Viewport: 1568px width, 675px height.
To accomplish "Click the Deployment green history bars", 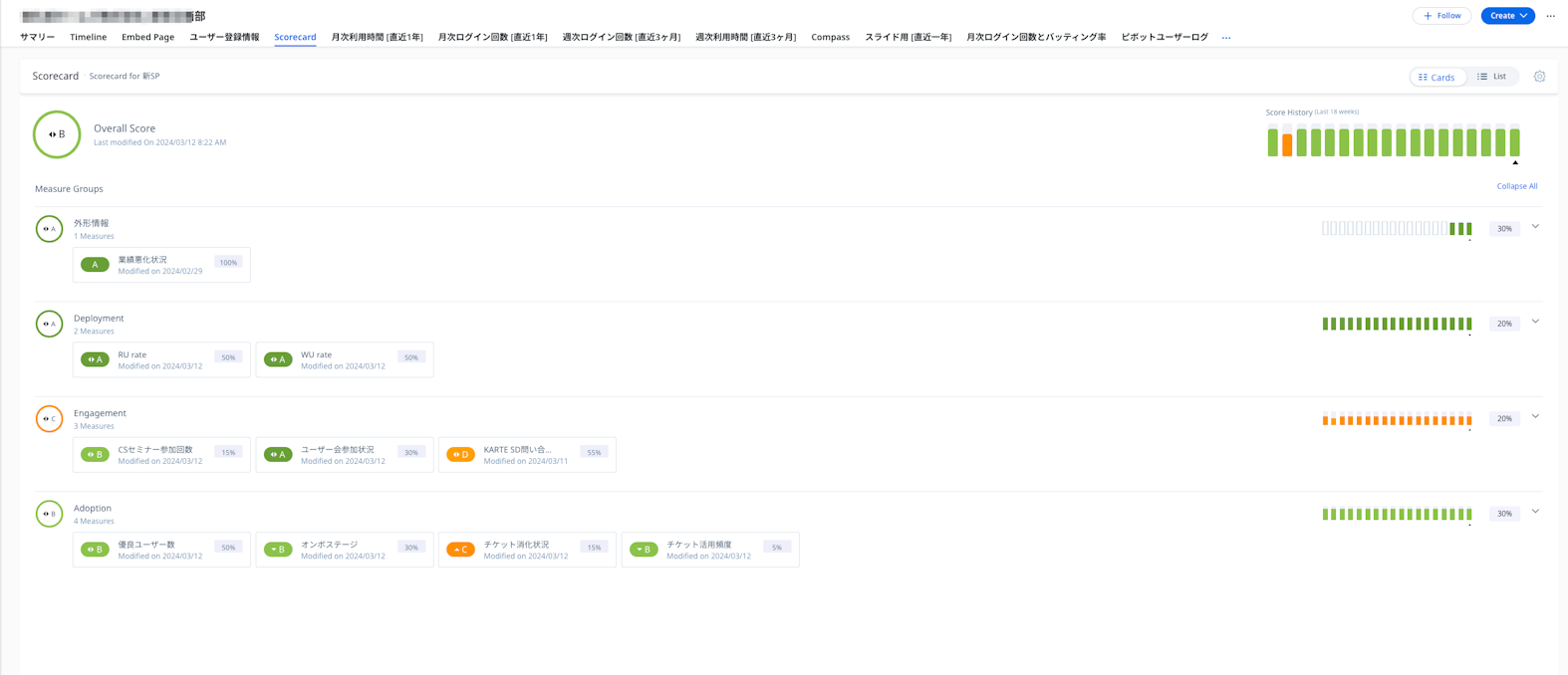I will click(1397, 324).
